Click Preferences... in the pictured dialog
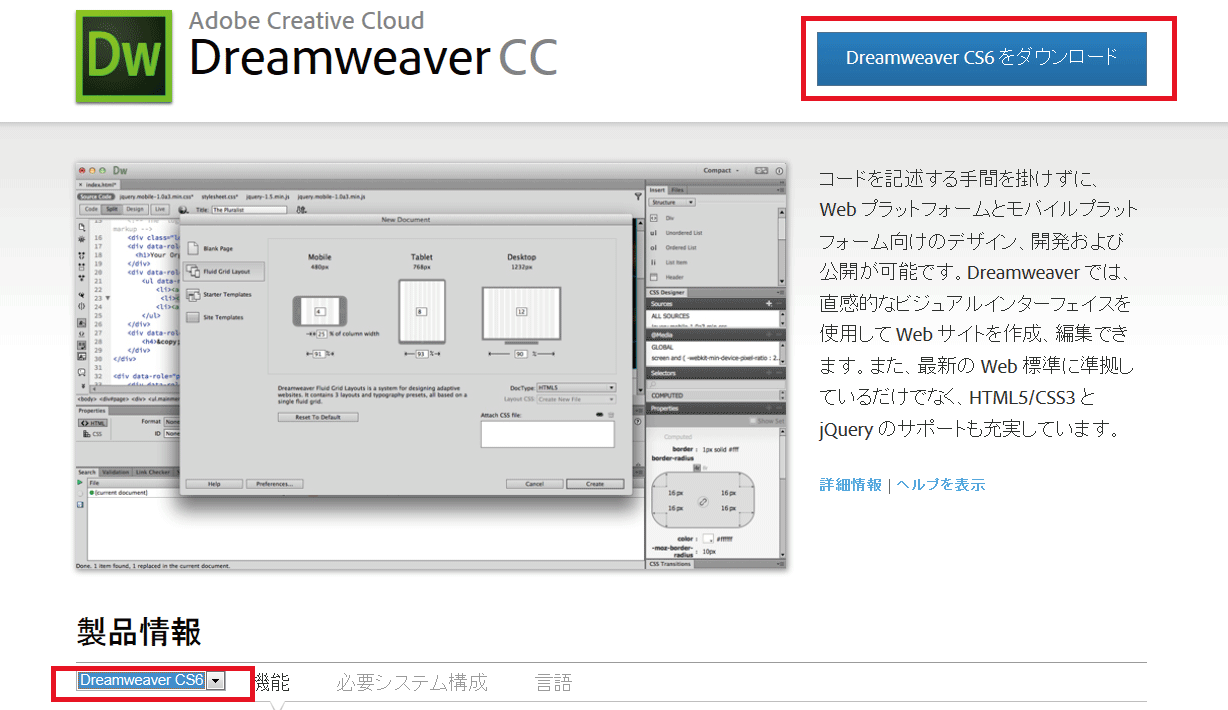Viewport: 1228px width, 710px height. pos(274,484)
